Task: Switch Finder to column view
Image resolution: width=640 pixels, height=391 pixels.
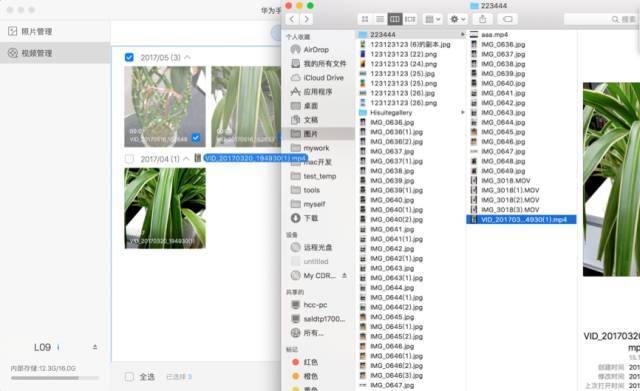Action: 394,19
